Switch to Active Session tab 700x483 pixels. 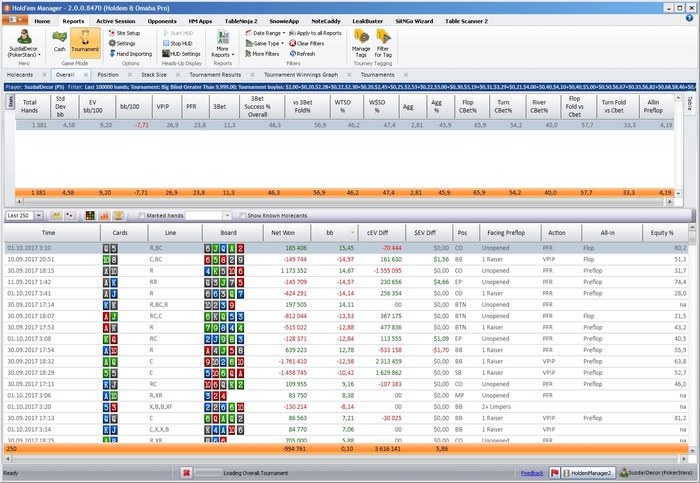(x=116, y=21)
